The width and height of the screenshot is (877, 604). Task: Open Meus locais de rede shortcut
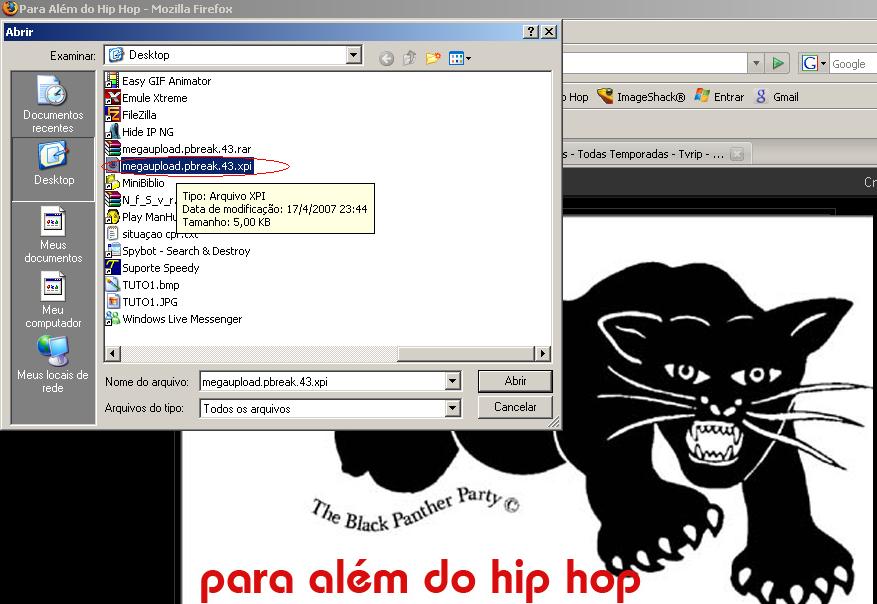tap(53, 364)
